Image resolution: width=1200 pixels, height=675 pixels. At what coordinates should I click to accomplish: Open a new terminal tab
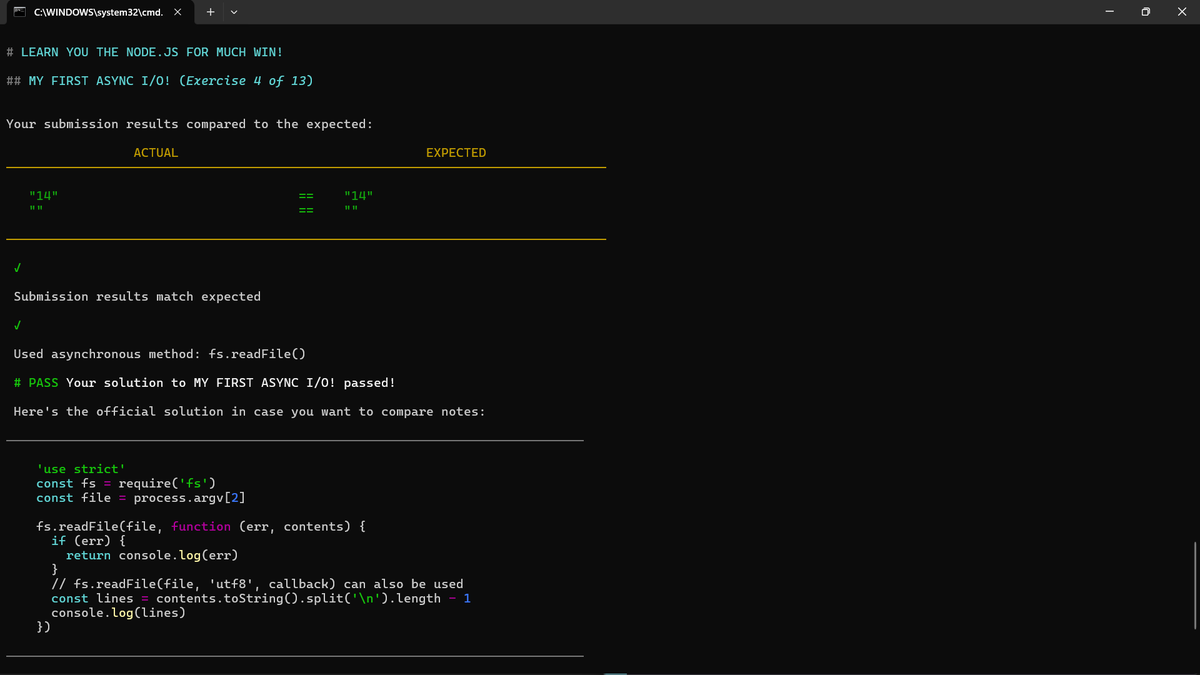[x=211, y=12]
